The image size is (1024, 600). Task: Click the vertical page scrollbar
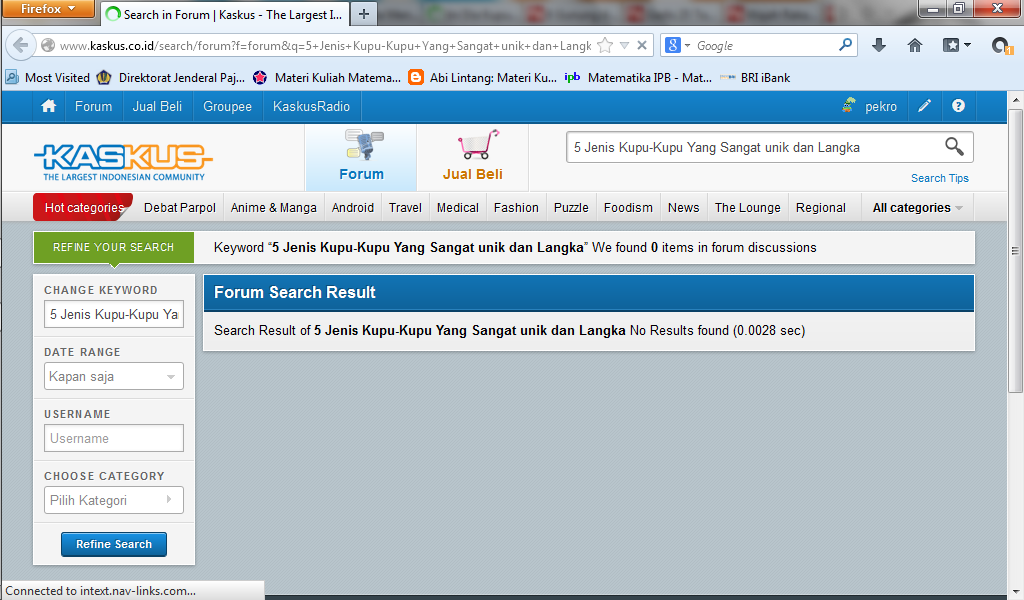pyautogui.click(x=1016, y=251)
